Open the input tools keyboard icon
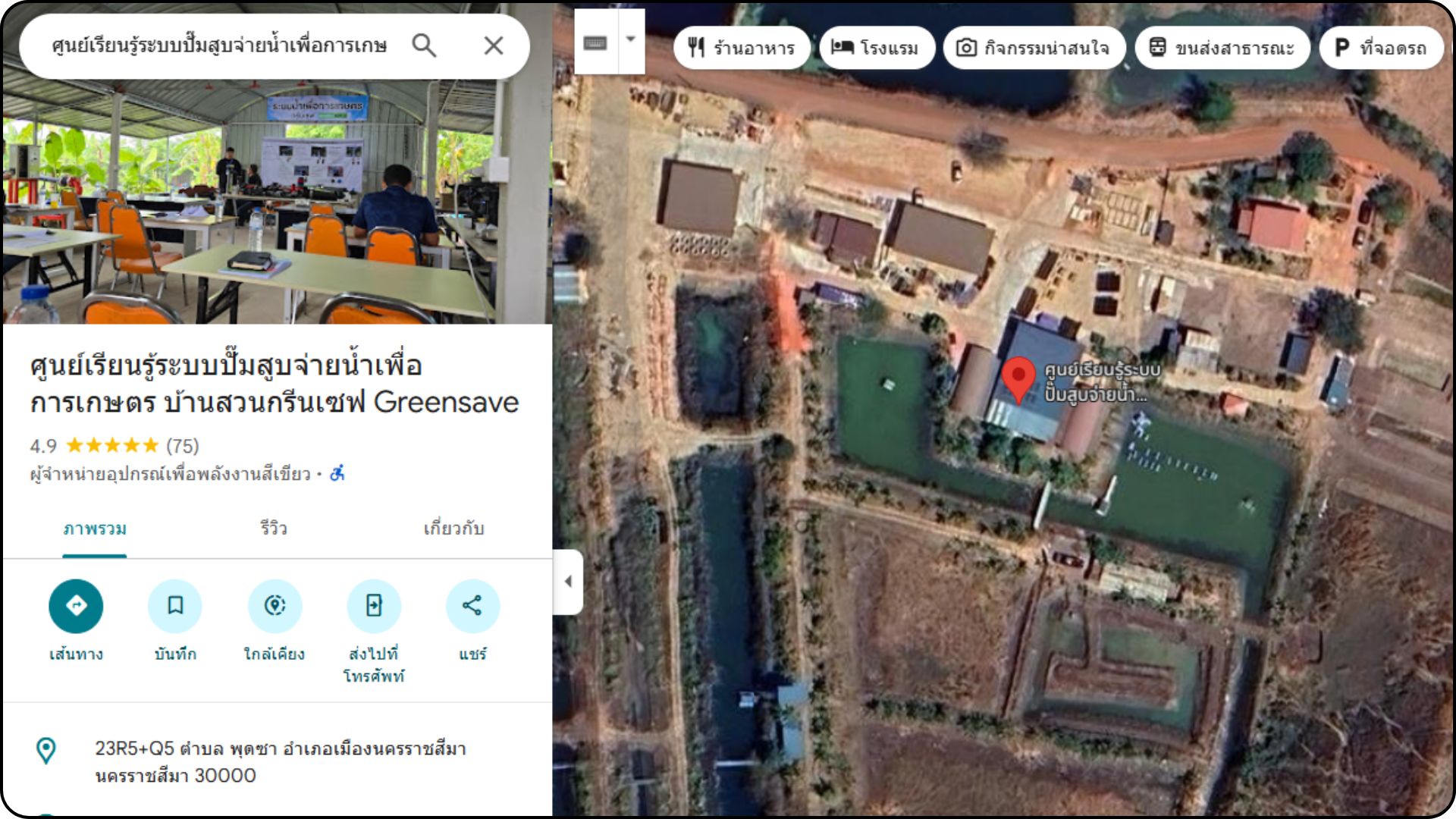 click(x=595, y=42)
